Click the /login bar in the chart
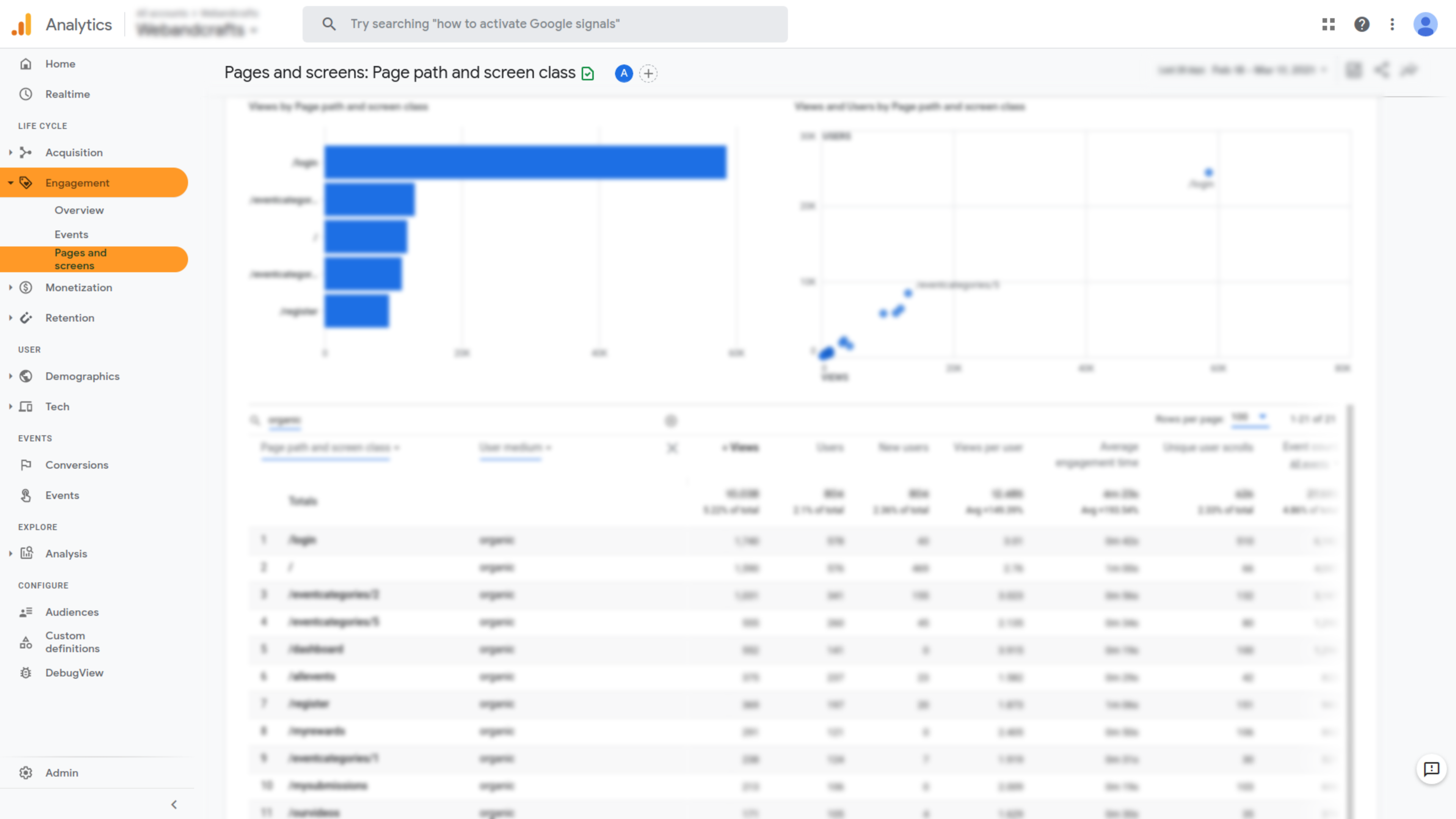Screen dimensions: 1456x819 coord(525,162)
